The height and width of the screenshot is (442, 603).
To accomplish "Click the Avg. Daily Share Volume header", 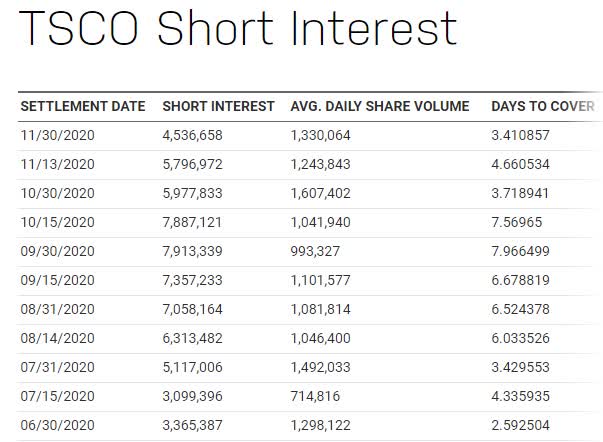I will click(380, 106).
